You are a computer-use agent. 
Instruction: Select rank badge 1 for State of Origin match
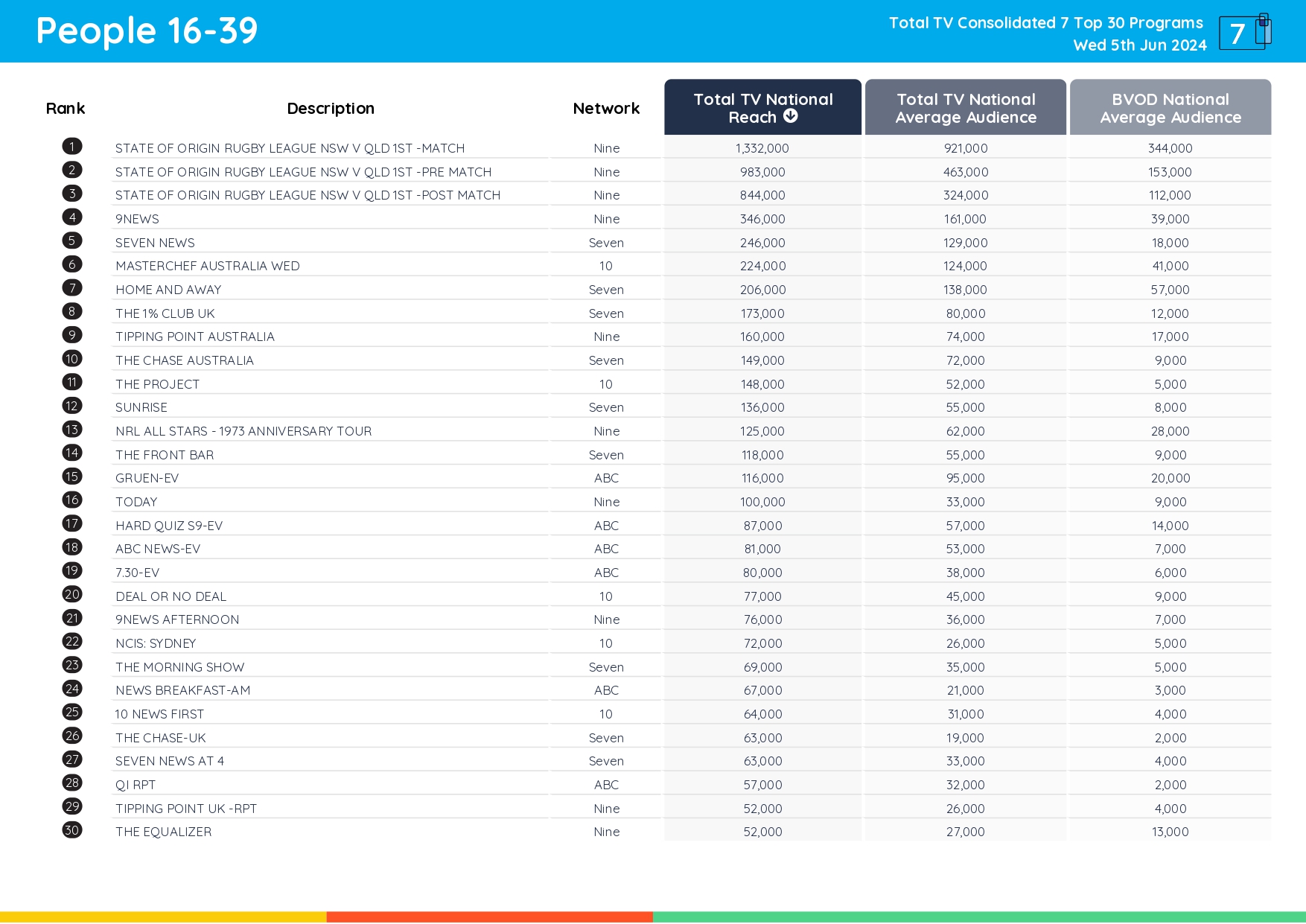pos(71,147)
